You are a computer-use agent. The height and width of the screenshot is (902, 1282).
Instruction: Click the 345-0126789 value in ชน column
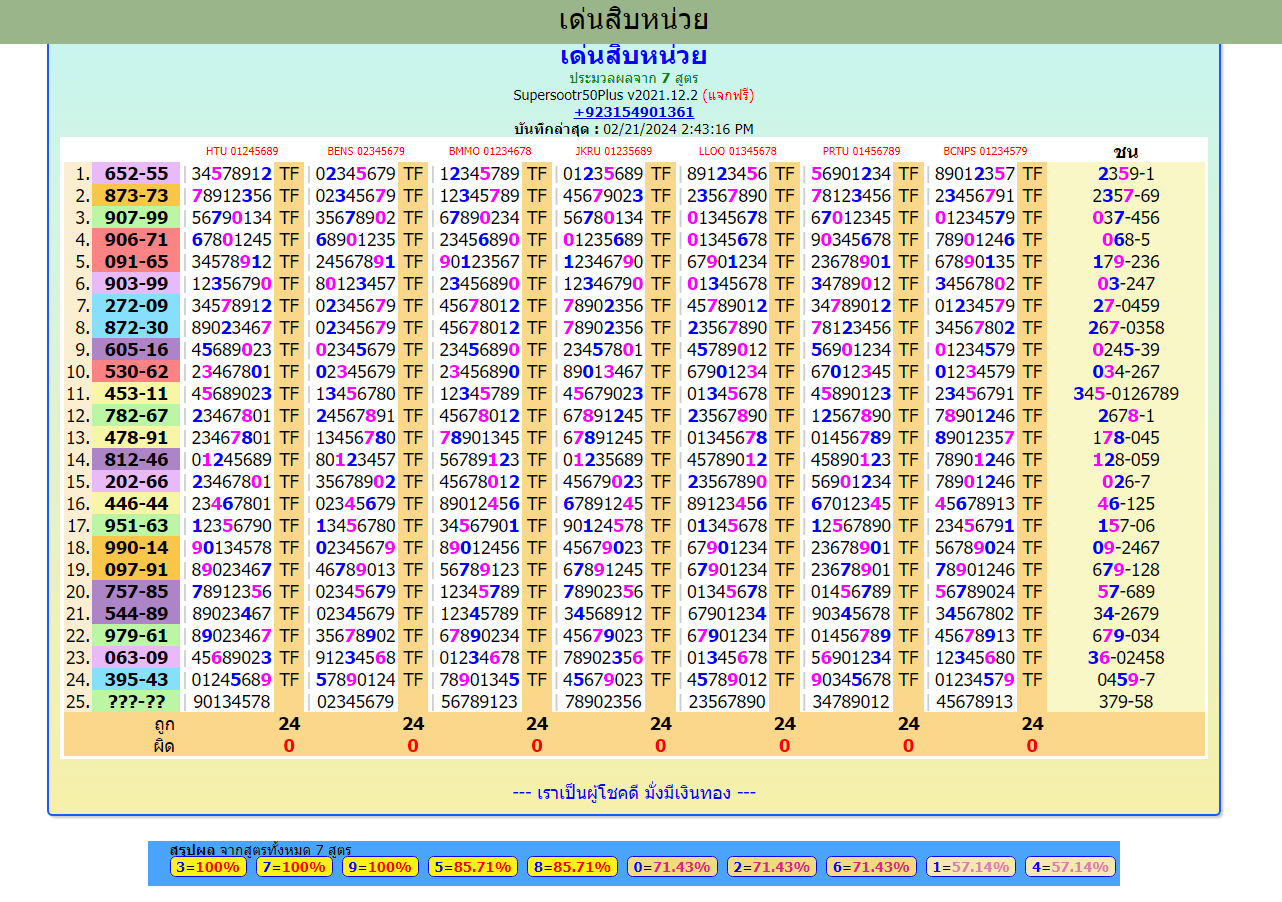coord(1126,393)
